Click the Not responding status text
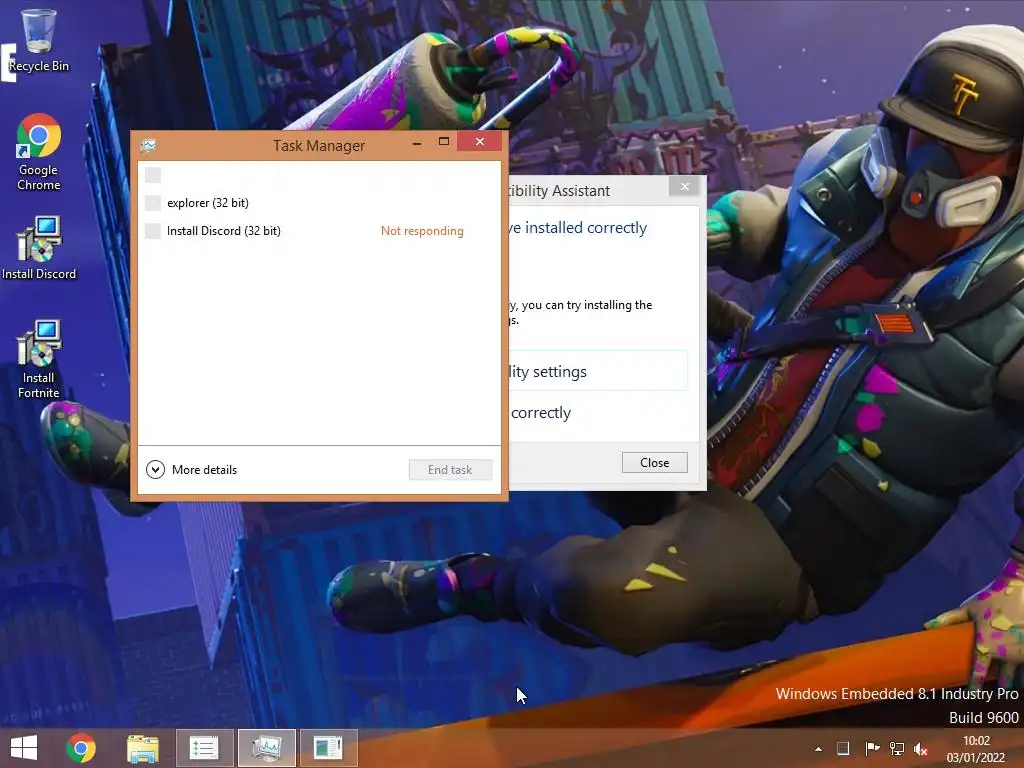 pyautogui.click(x=422, y=231)
